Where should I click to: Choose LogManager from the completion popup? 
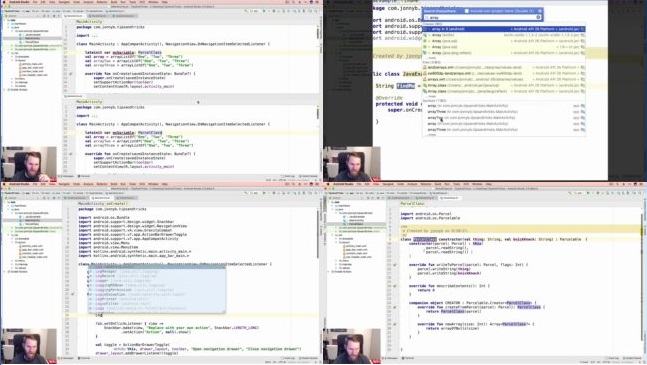click(x=156, y=272)
